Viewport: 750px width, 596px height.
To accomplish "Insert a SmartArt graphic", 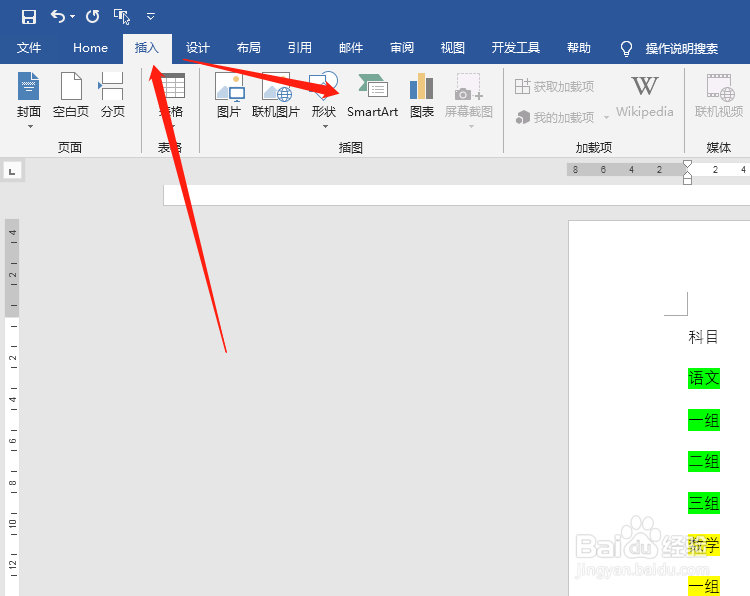I will [373, 95].
